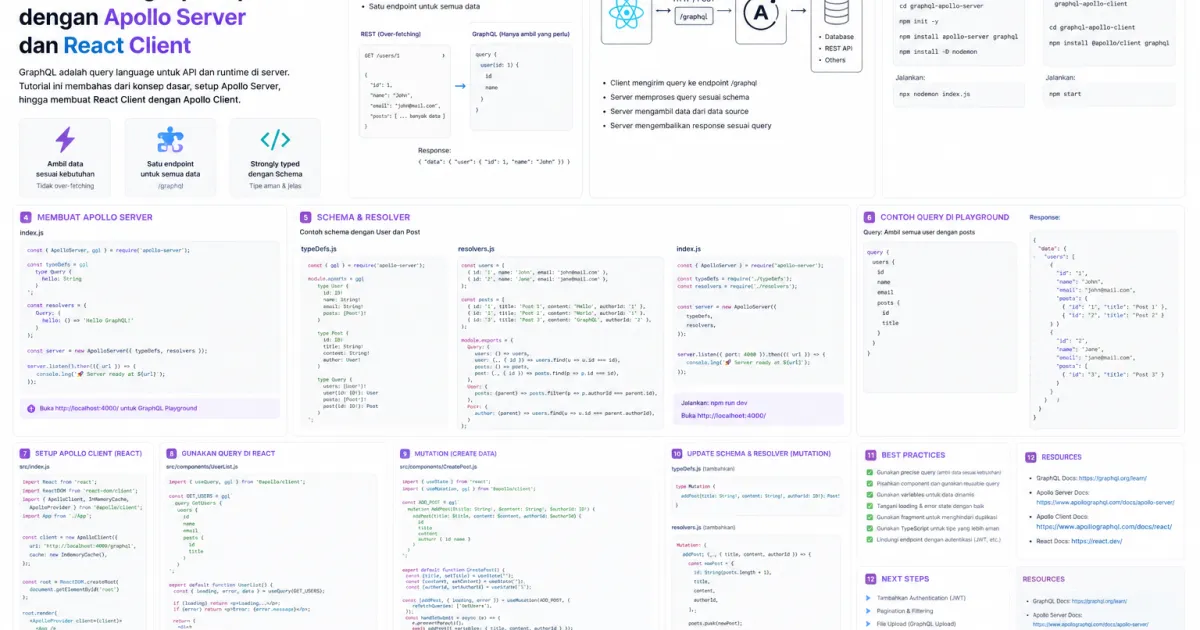
Task: Click the 'SETUP APOLLO CLIENT (REACT)' heading
Action: 88,454
